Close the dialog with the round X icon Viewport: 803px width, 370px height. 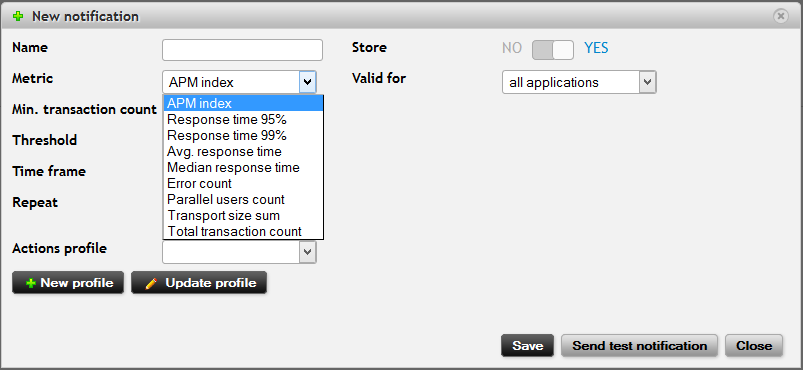point(780,16)
